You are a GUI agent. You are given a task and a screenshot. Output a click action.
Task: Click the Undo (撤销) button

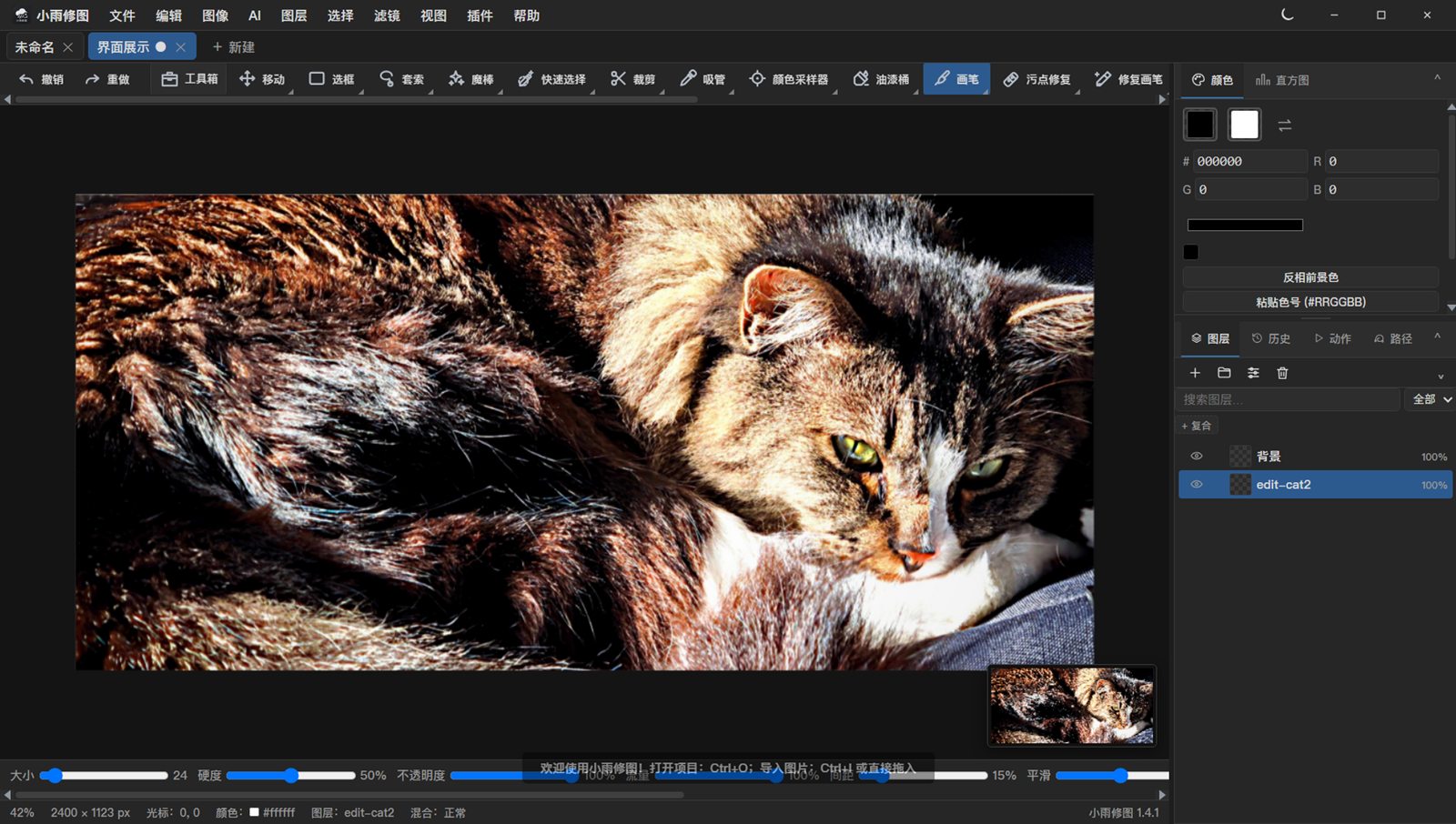coord(41,79)
